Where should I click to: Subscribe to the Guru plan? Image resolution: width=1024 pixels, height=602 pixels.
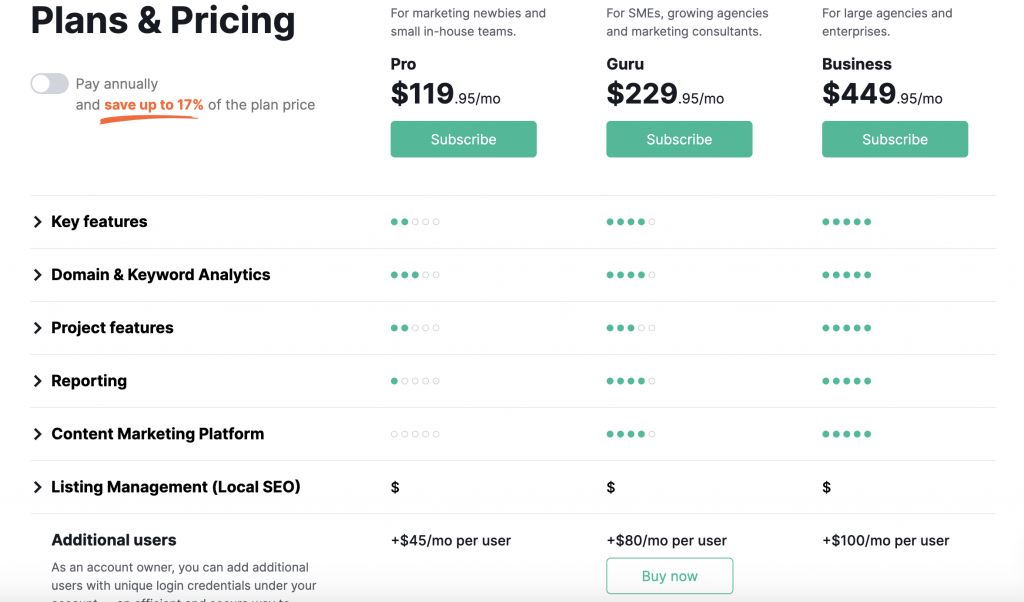point(679,139)
